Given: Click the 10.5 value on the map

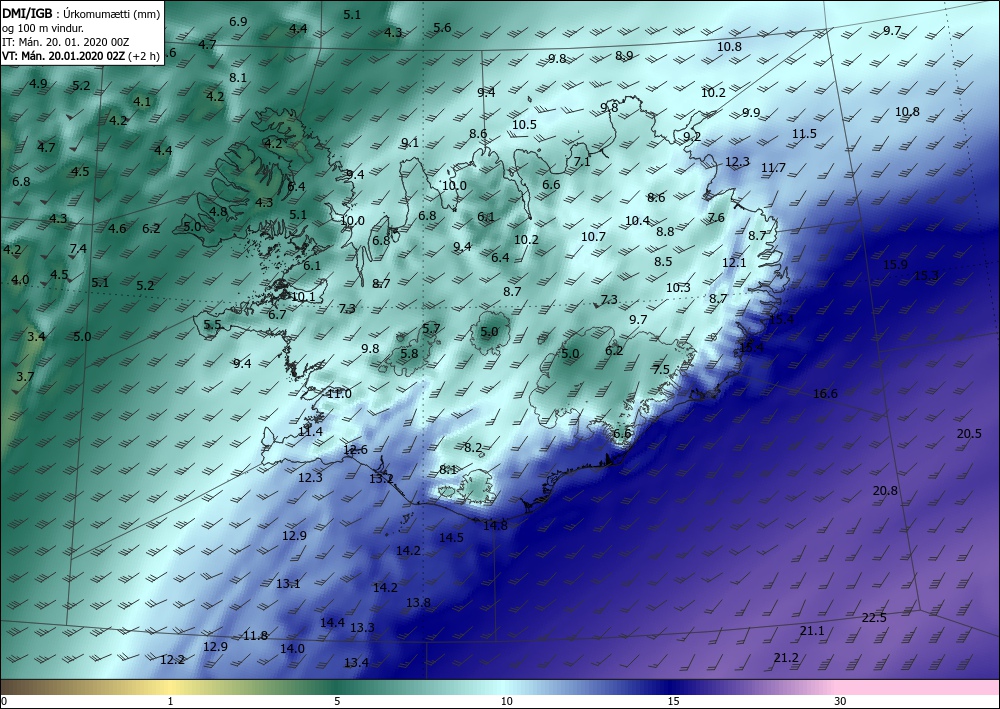Looking at the screenshot, I should click(524, 124).
